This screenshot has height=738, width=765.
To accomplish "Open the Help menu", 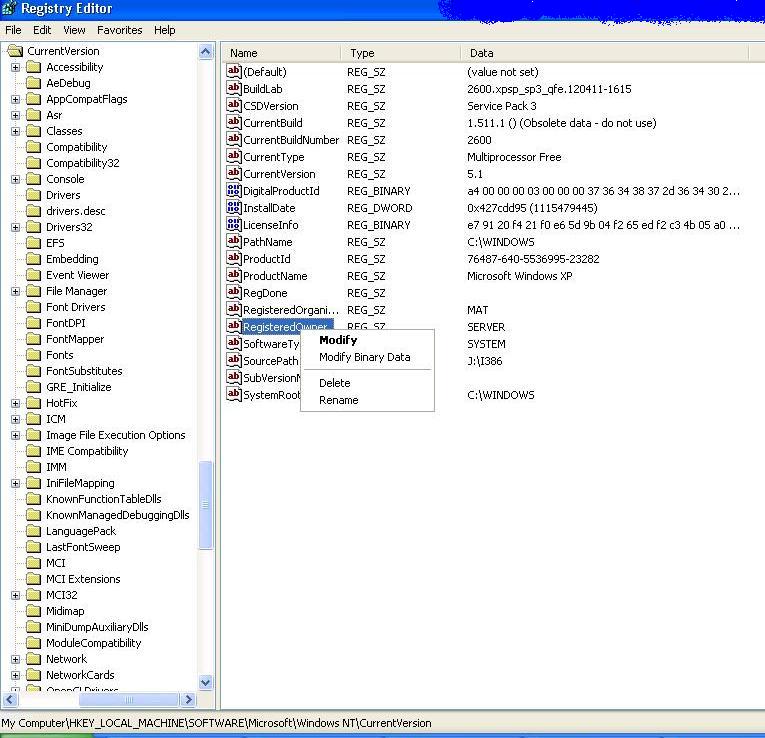I will 164,30.
